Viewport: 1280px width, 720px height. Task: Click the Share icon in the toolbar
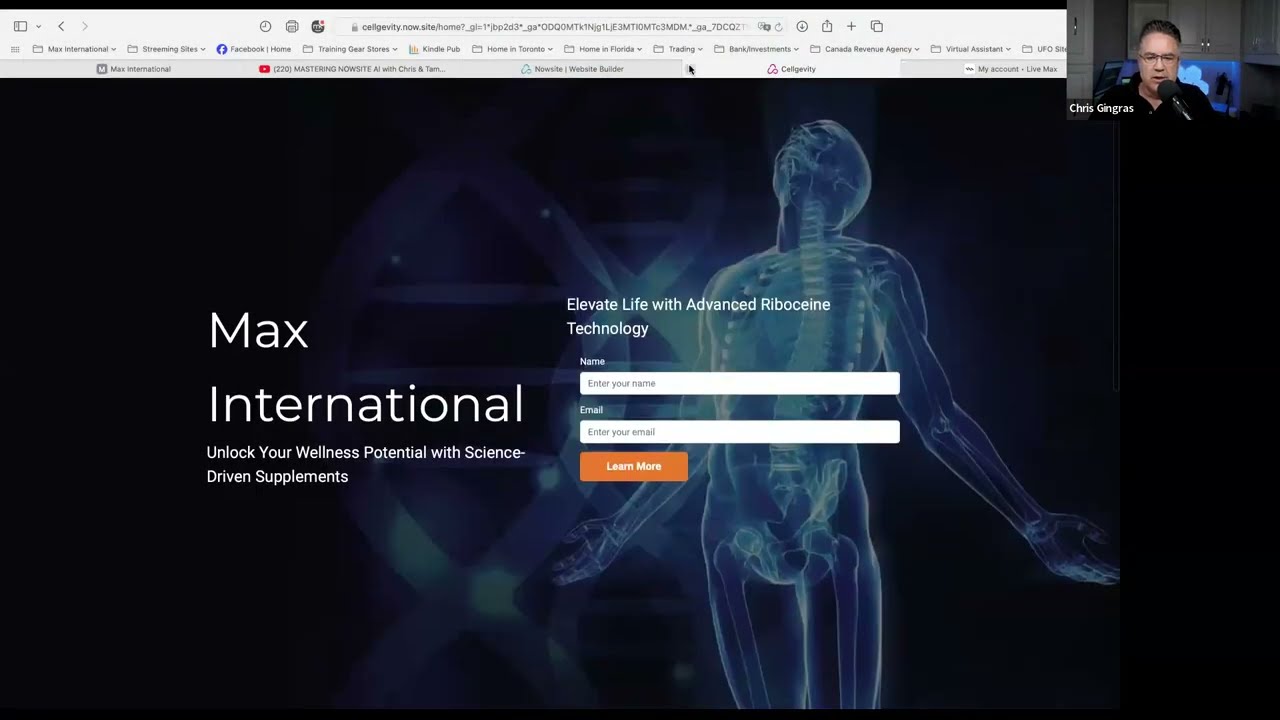tap(827, 26)
